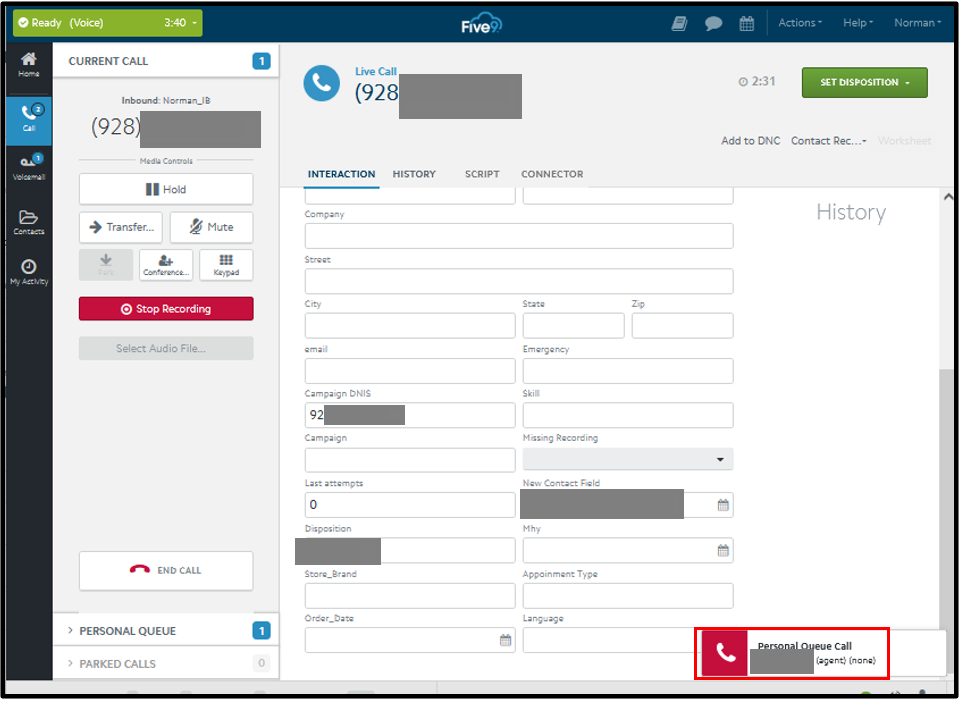The width and height of the screenshot is (961, 701).
Task: Mute the microphone
Action: pos(211,227)
